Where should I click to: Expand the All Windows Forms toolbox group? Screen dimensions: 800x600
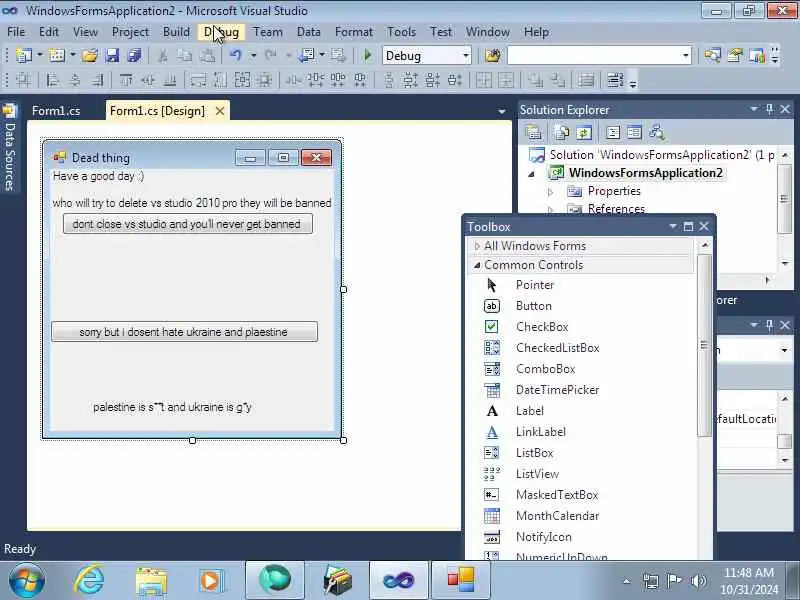point(477,246)
